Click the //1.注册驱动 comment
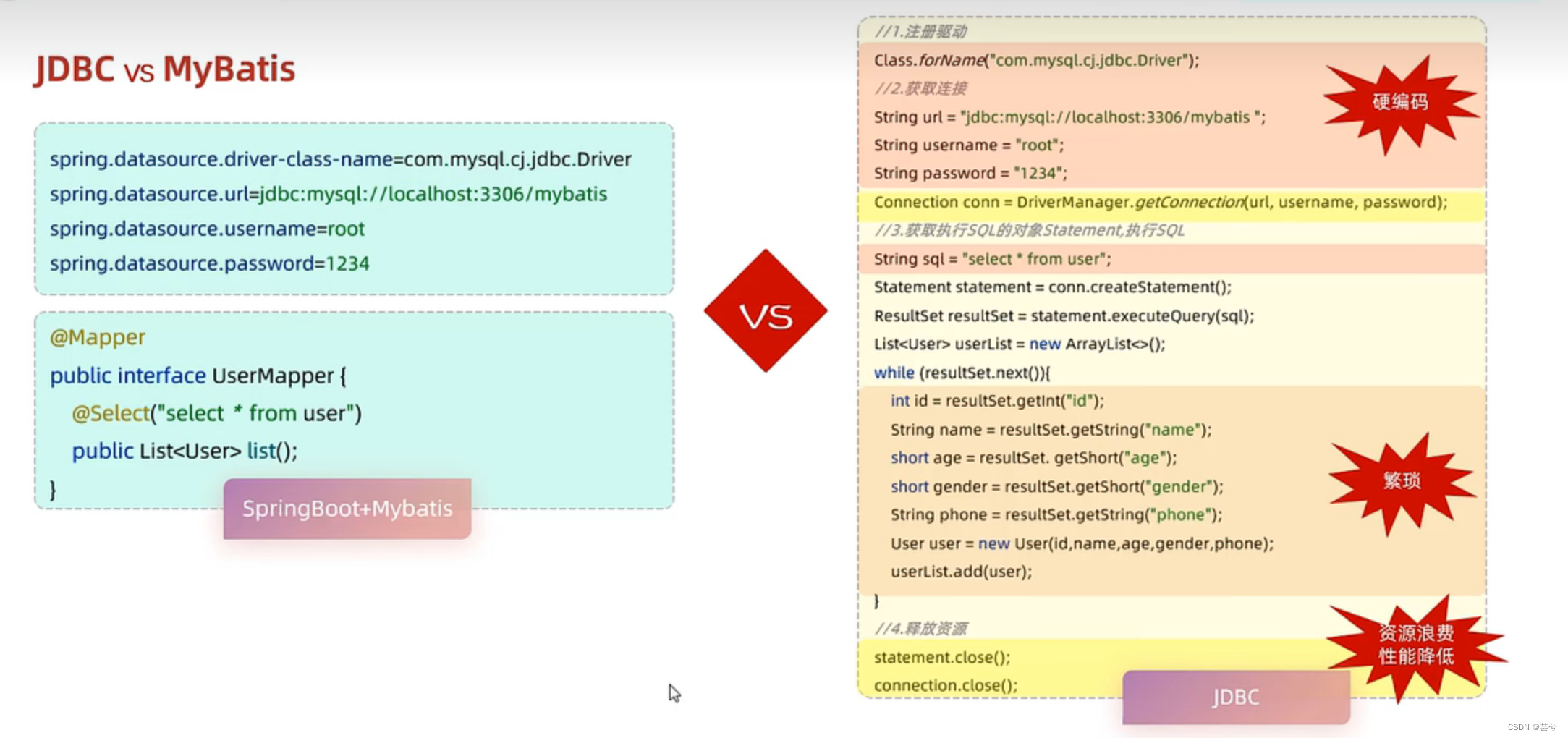The height and width of the screenshot is (738, 1568). pyautogui.click(x=920, y=31)
